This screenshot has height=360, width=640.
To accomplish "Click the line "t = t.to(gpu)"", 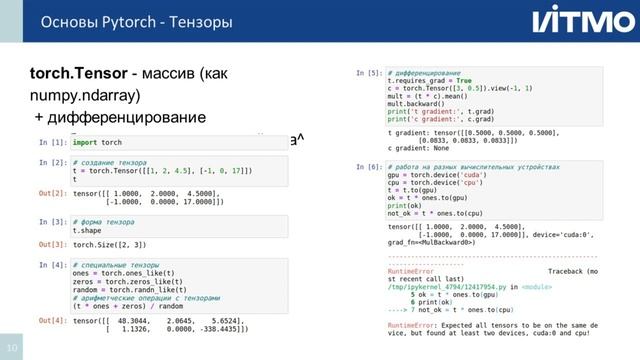I will [x=412, y=190].
